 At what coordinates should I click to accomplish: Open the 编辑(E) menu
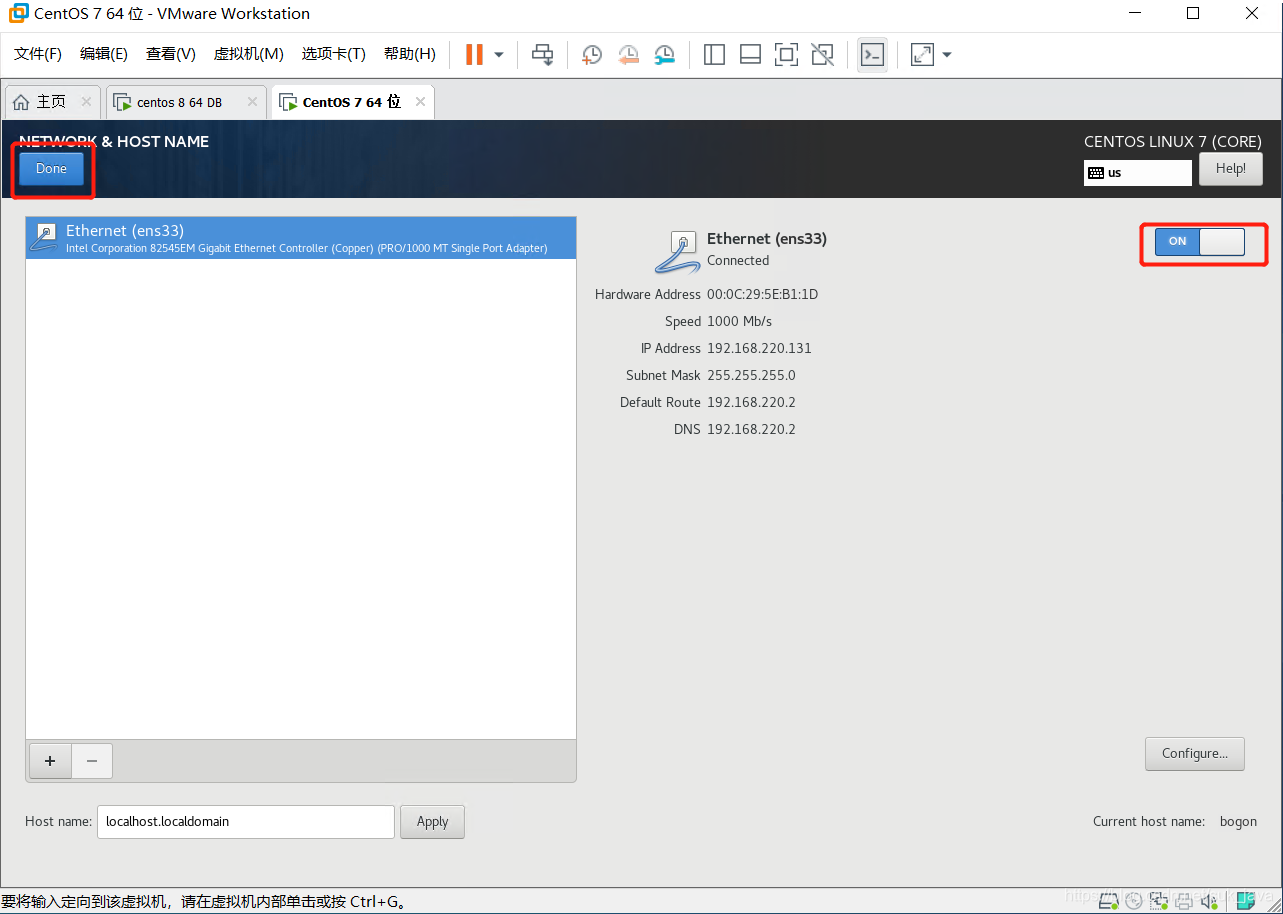point(104,54)
